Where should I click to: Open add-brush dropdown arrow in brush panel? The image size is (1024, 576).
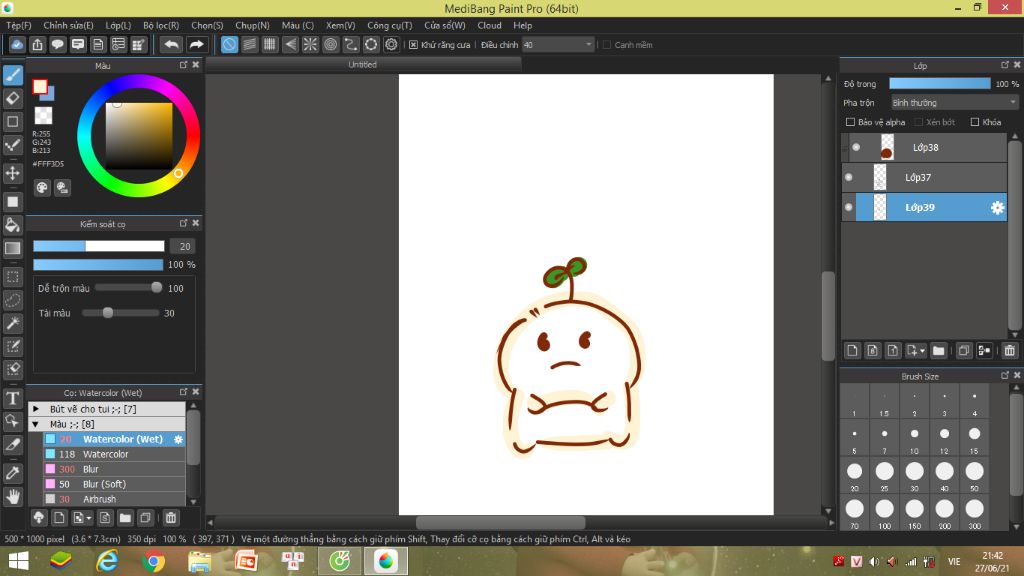(89, 519)
